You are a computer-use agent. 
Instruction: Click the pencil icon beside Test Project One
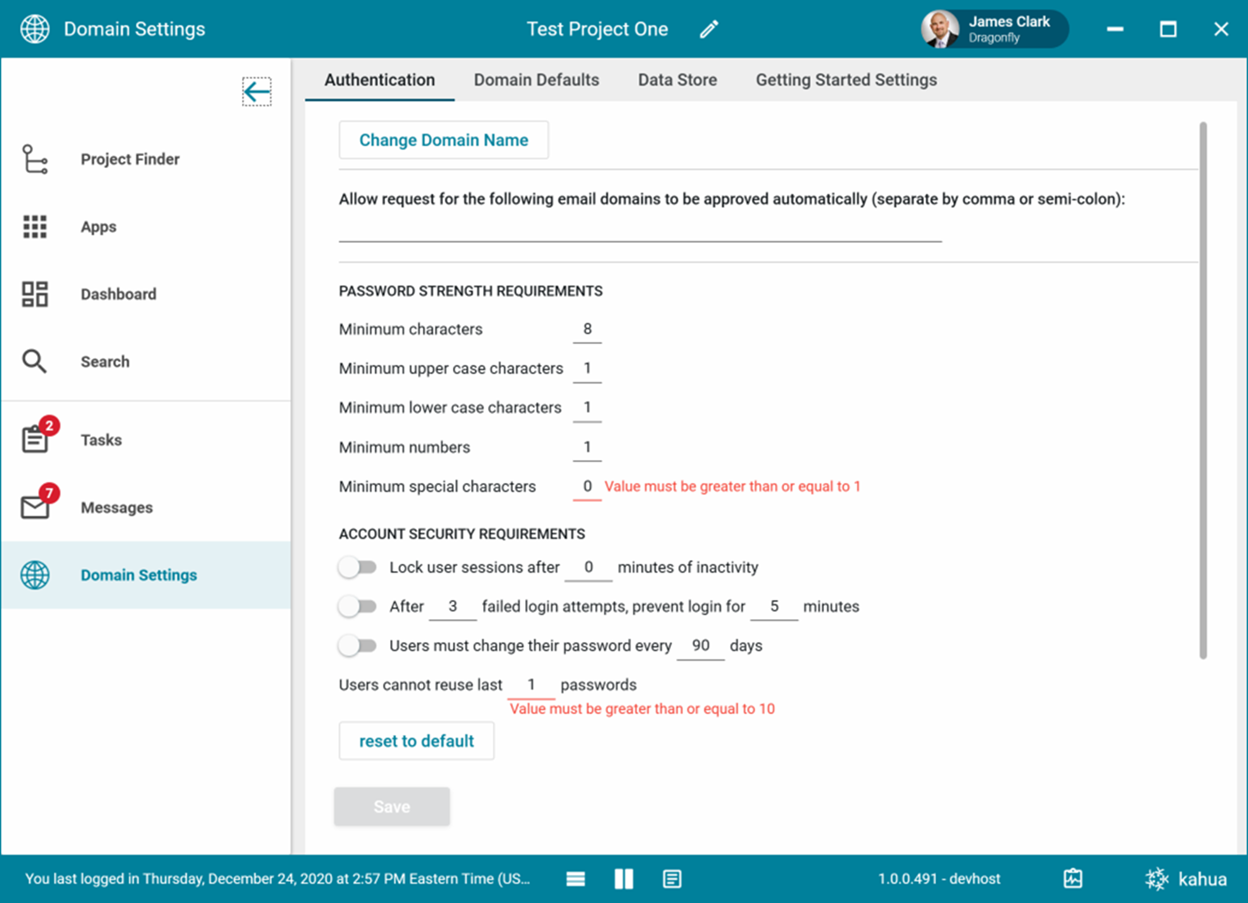[709, 29]
